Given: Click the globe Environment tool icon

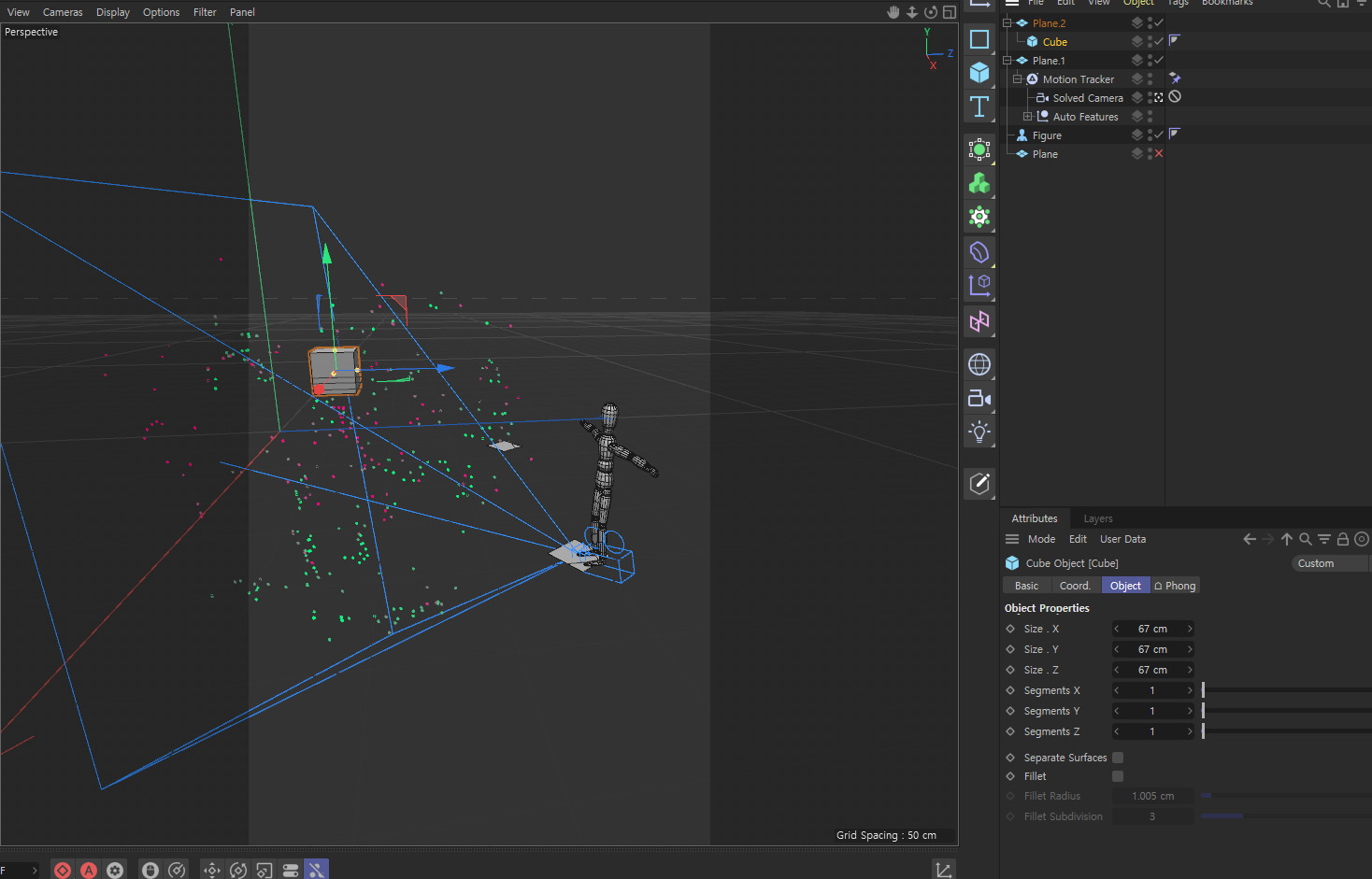Looking at the screenshot, I should [979, 364].
